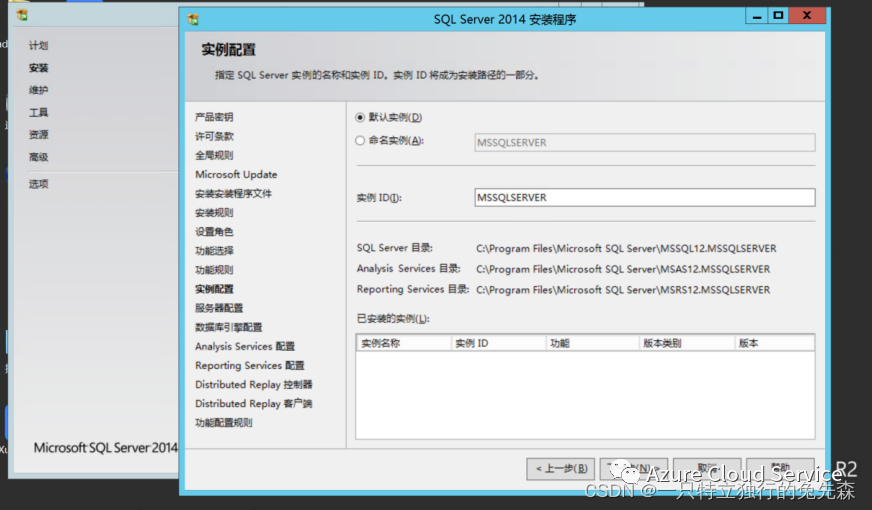This screenshot has height=510, width=872.
Task: Click the 实例 ID input field
Action: [645, 197]
